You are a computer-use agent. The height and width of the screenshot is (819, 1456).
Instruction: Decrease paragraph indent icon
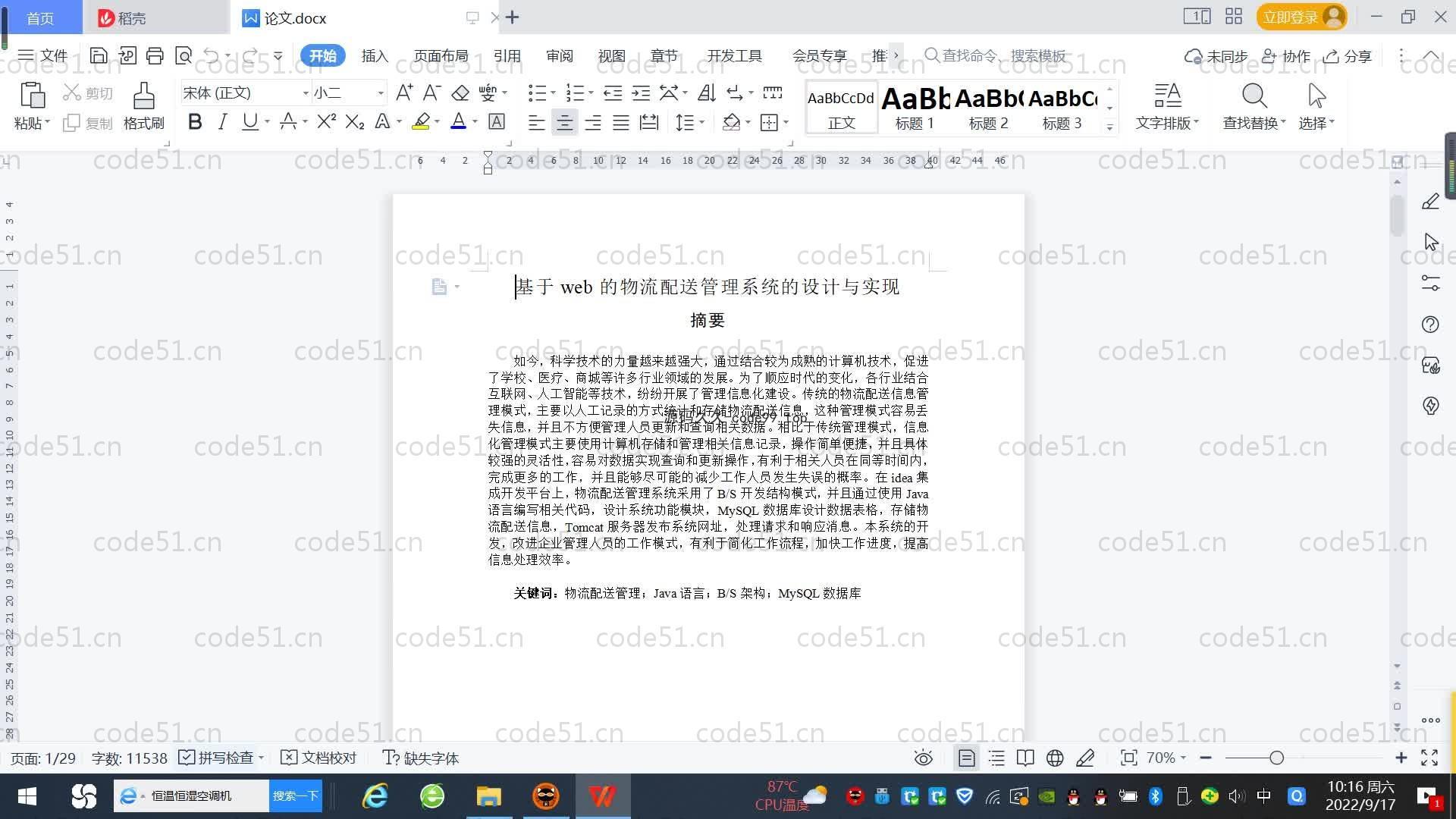[613, 93]
